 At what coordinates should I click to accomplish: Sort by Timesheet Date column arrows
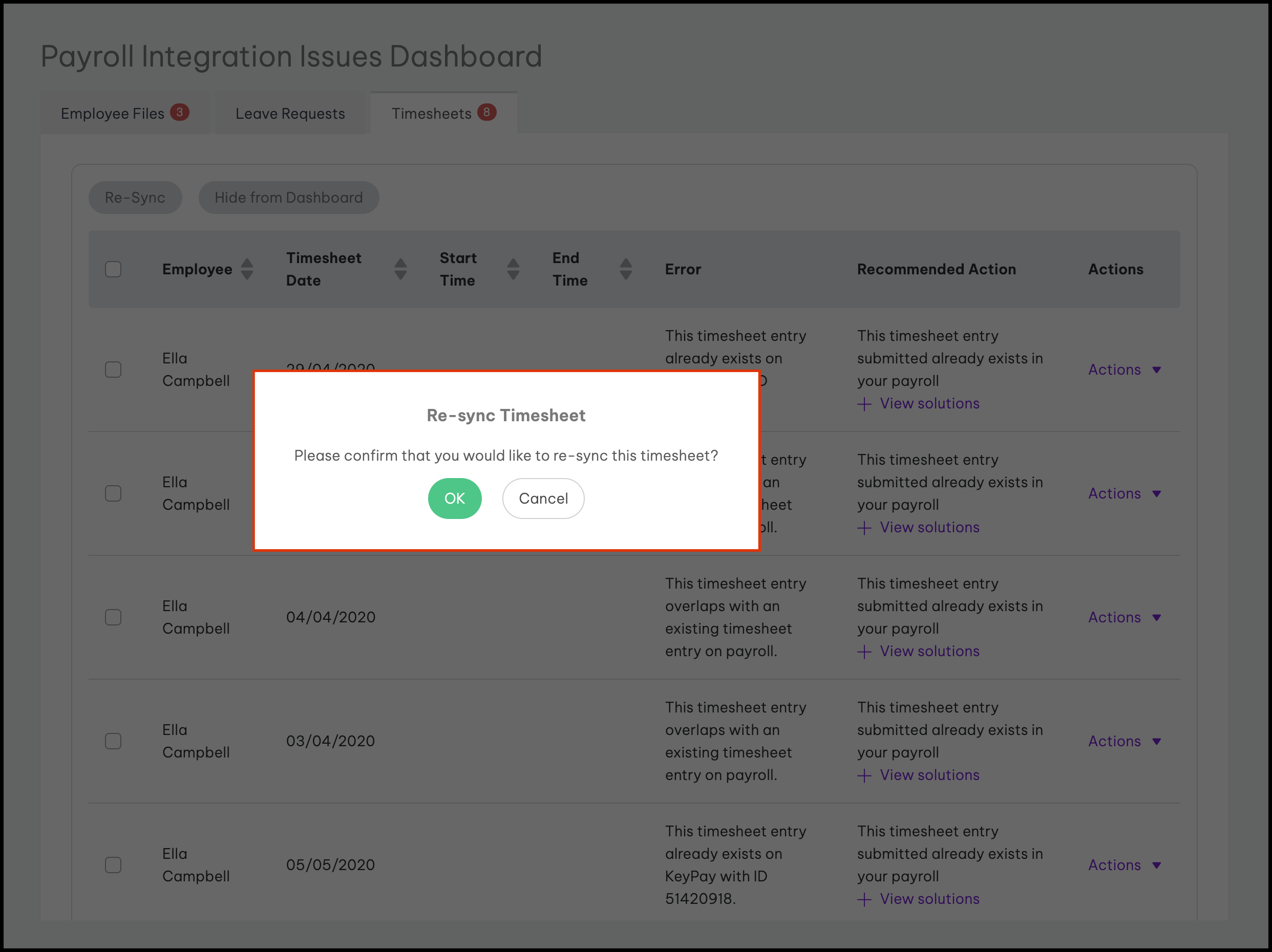(x=400, y=269)
